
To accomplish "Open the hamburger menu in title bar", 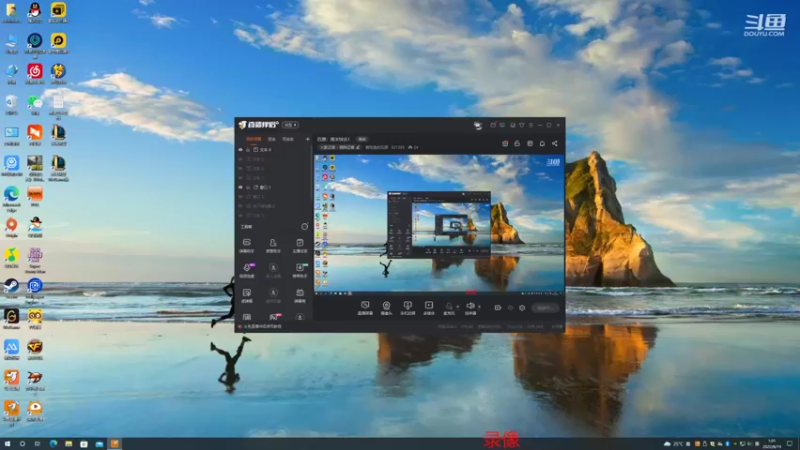I will click(x=531, y=125).
